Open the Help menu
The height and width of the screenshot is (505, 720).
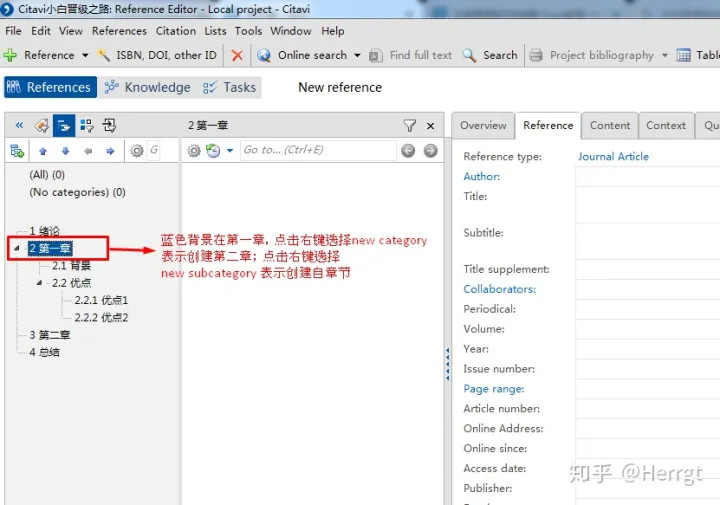(332, 31)
